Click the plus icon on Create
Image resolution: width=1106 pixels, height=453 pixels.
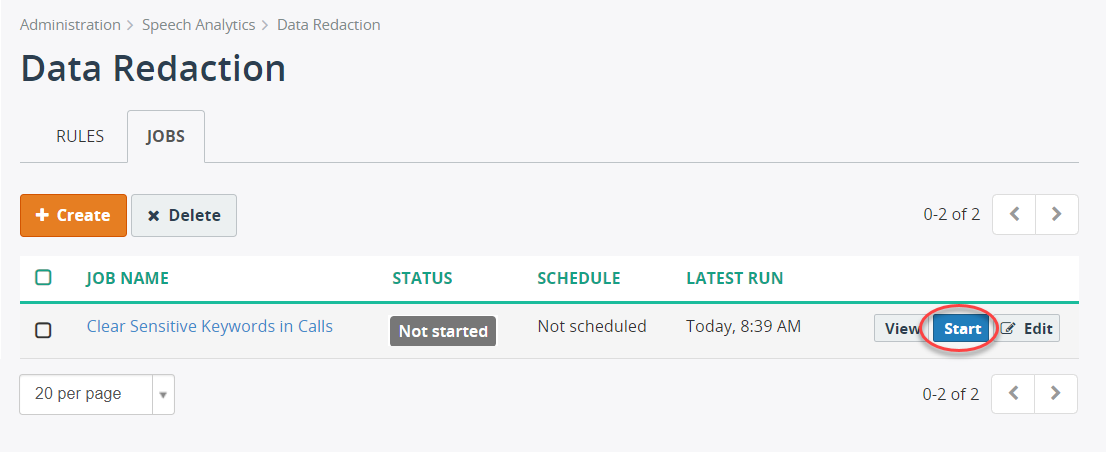coord(42,215)
